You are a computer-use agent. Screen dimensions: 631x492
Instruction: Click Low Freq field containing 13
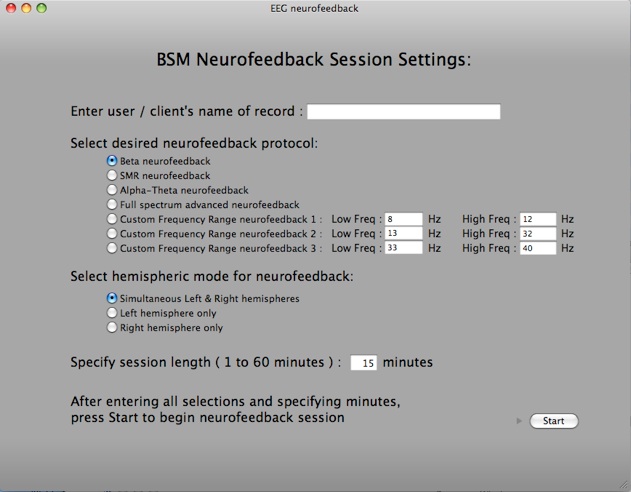[404, 233]
